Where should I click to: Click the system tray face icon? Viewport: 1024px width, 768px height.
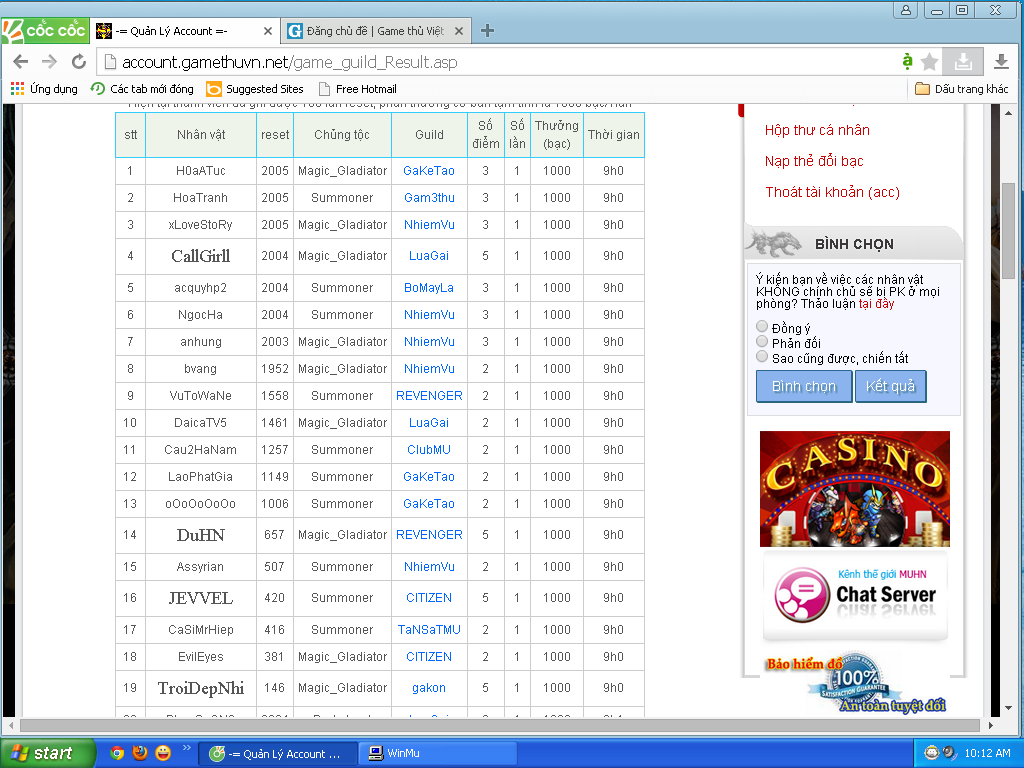[932, 753]
